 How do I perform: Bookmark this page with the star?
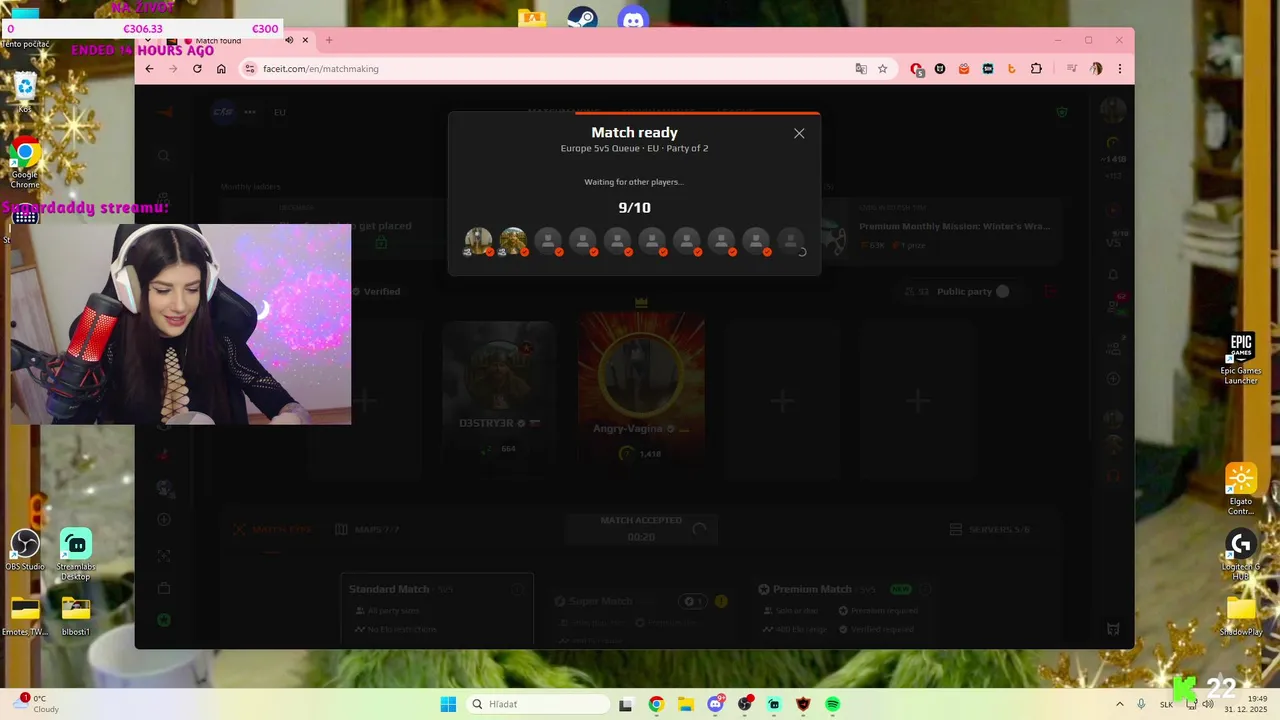882,69
